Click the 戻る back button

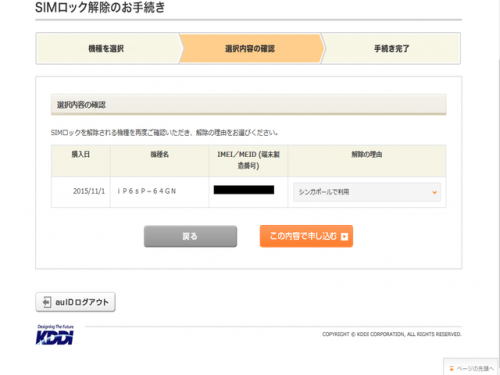pos(190,236)
